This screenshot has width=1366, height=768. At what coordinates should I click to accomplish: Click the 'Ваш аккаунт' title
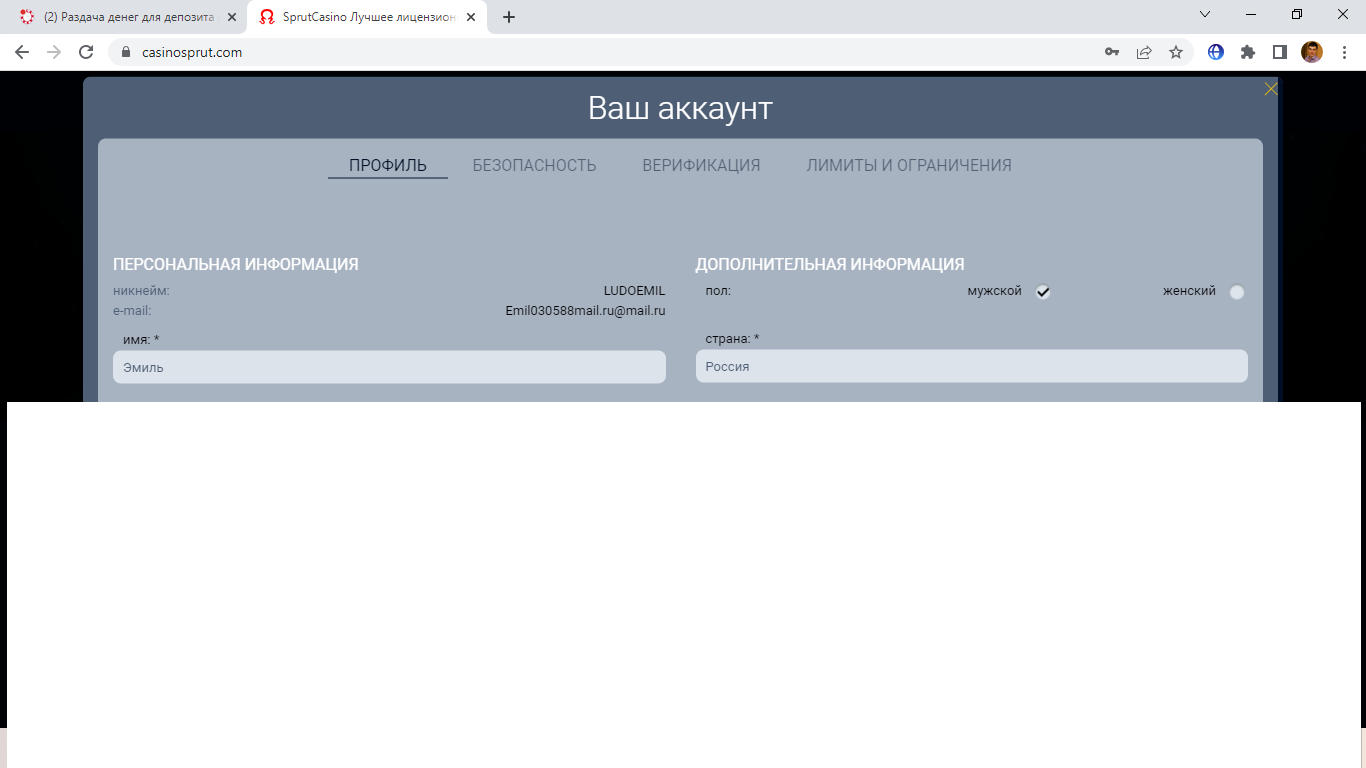click(x=680, y=108)
